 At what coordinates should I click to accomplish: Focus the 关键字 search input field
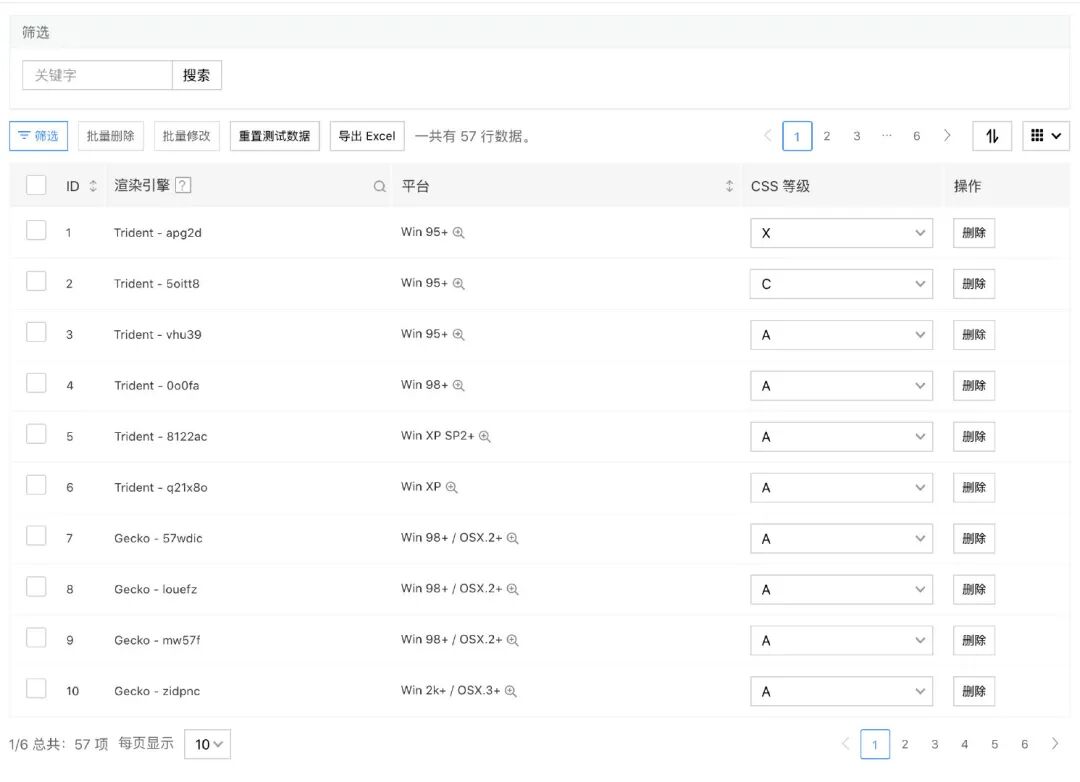[x=98, y=75]
